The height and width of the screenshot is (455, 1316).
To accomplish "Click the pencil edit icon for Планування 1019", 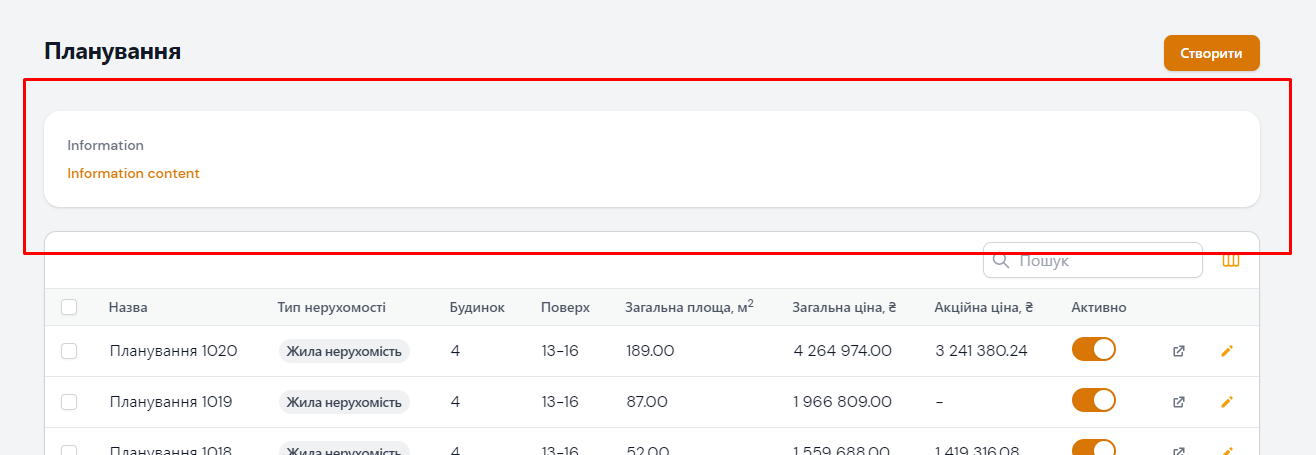I will point(1227,402).
